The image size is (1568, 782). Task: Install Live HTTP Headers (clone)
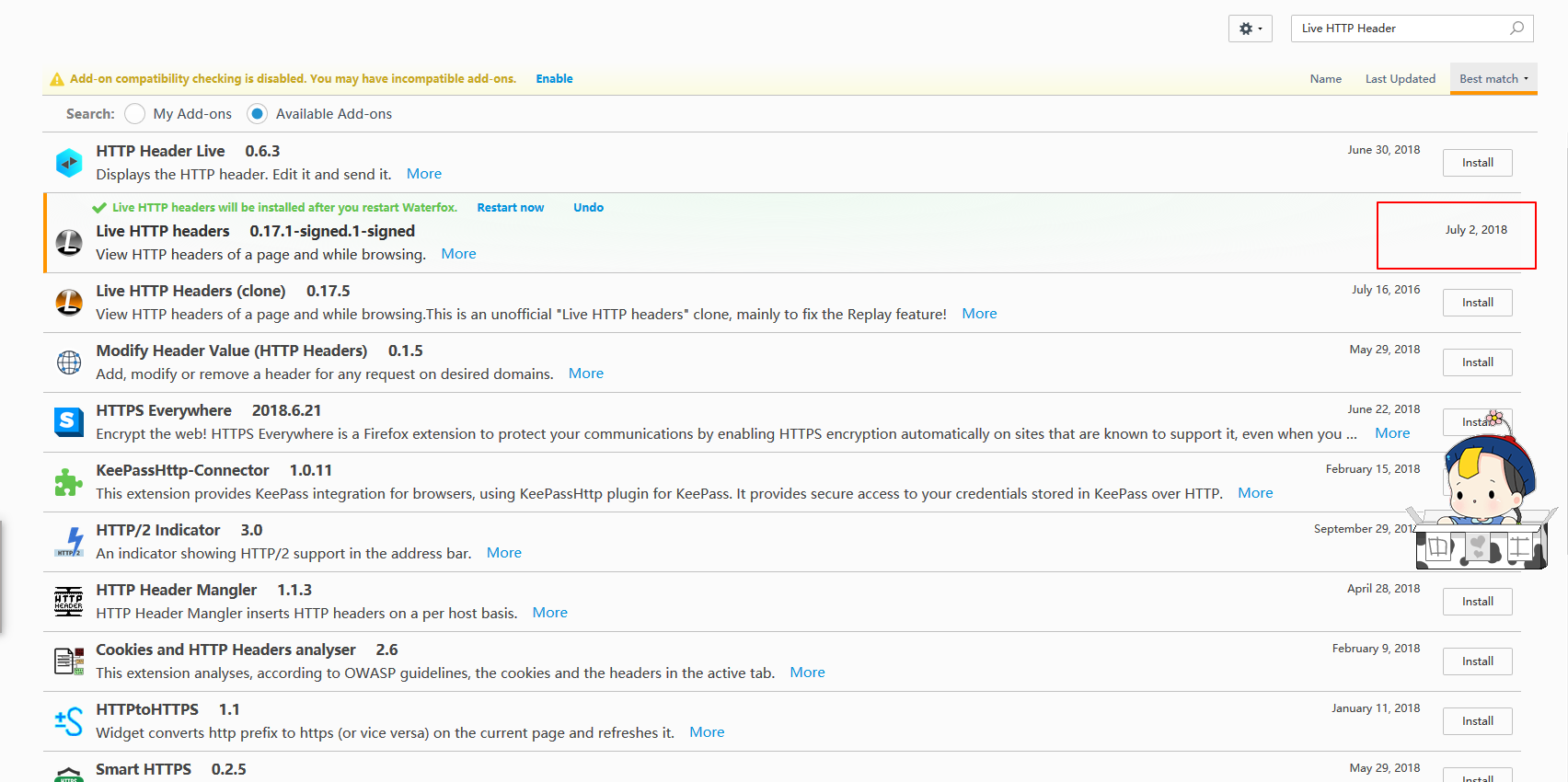click(x=1478, y=303)
